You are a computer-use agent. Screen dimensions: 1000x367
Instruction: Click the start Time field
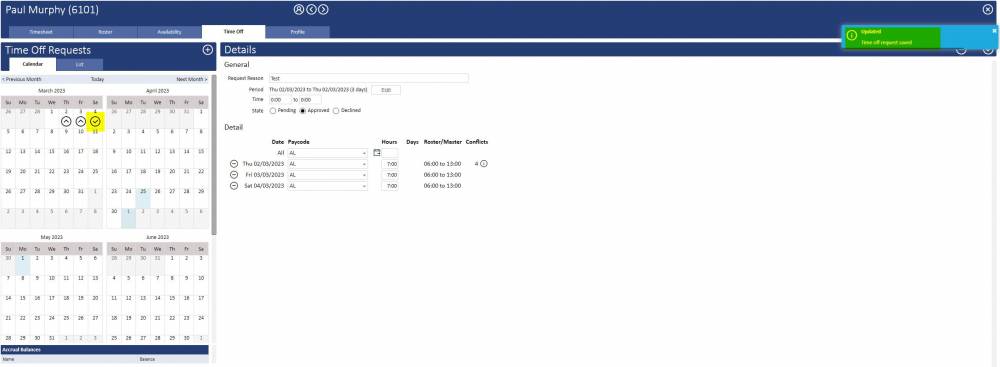(x=279, y=100)
